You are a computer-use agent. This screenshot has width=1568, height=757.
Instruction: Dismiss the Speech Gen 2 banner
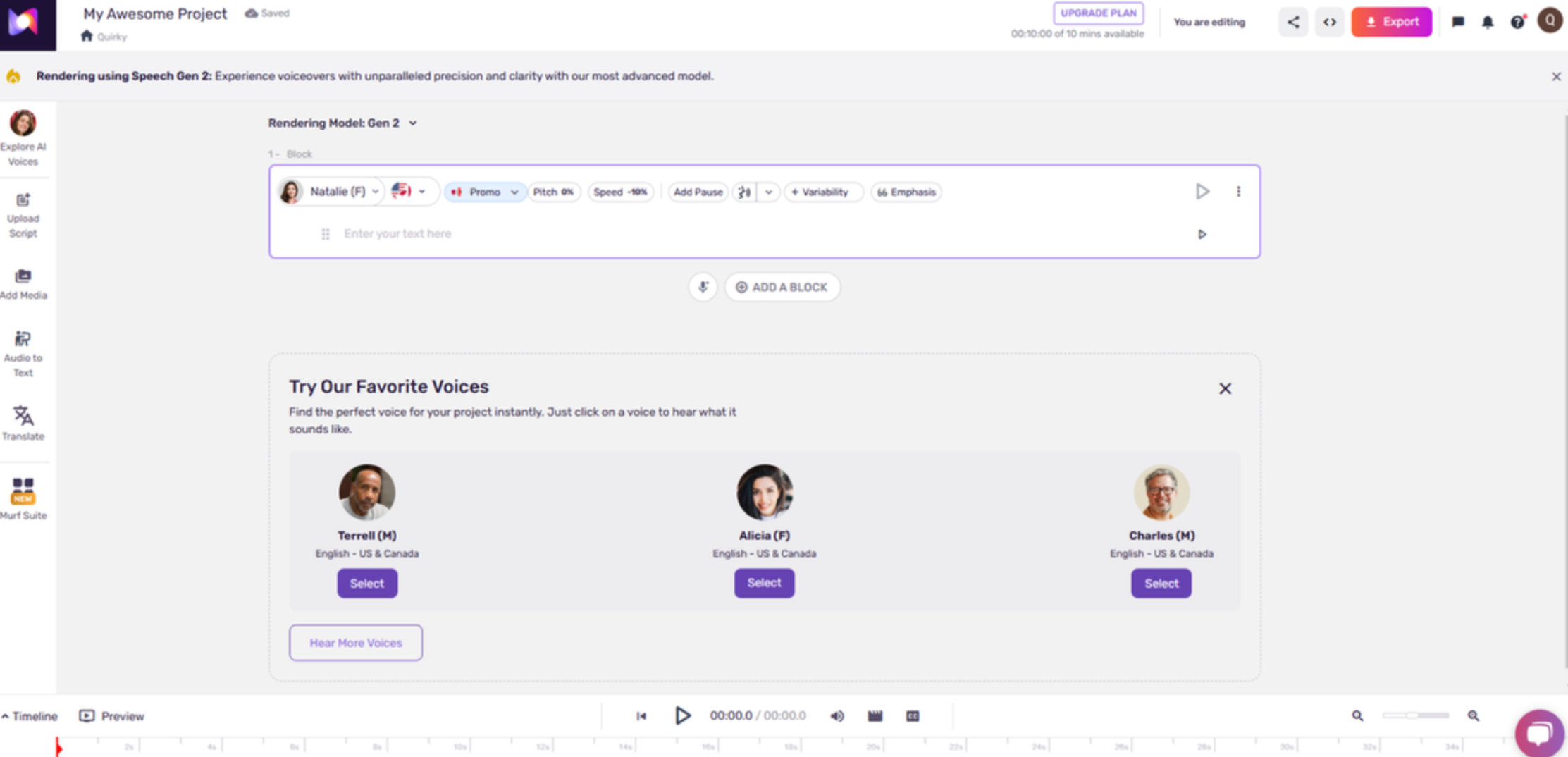[1556, 76]
